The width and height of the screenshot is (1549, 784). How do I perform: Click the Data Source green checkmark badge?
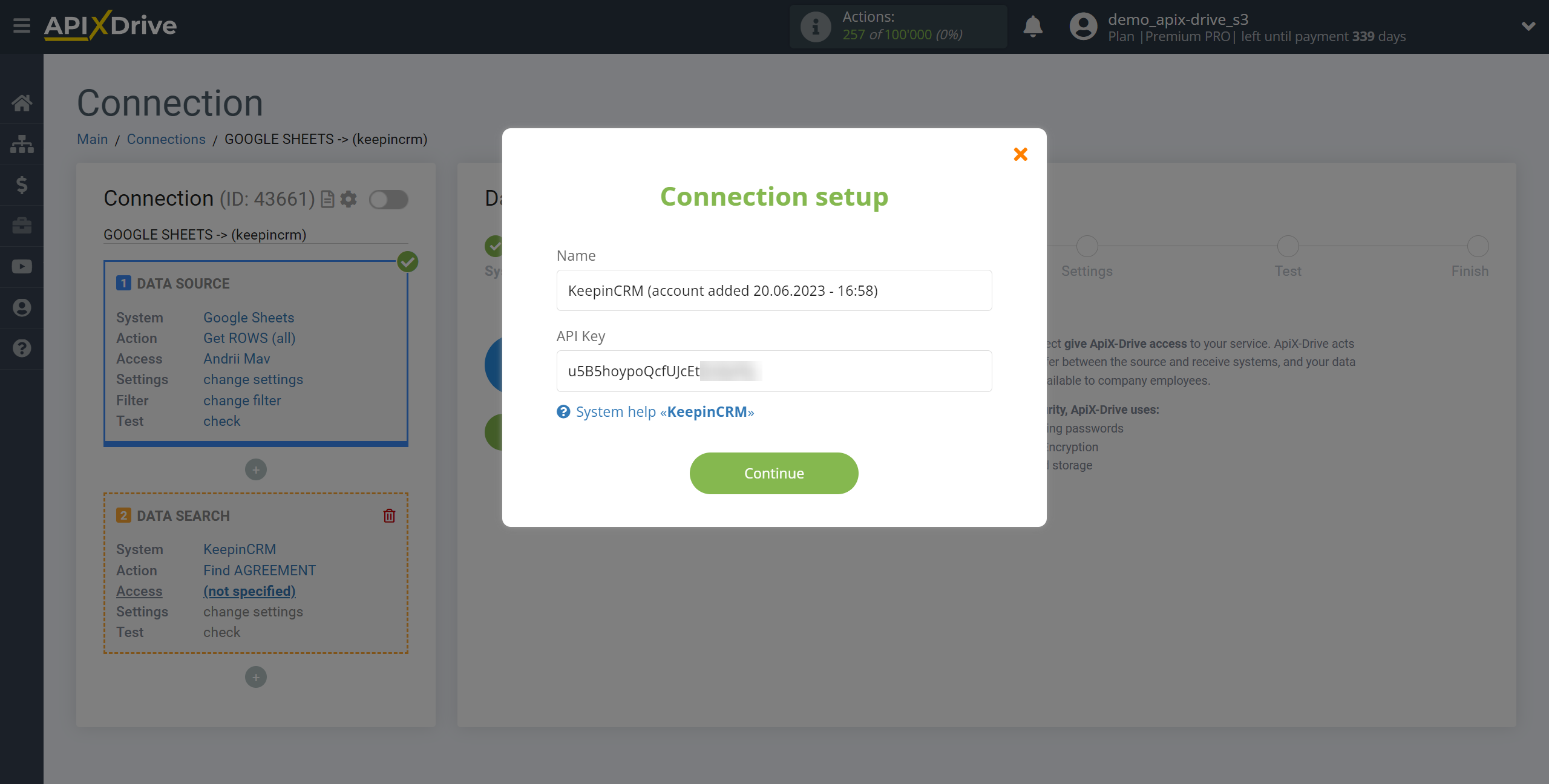pos(408,262)
